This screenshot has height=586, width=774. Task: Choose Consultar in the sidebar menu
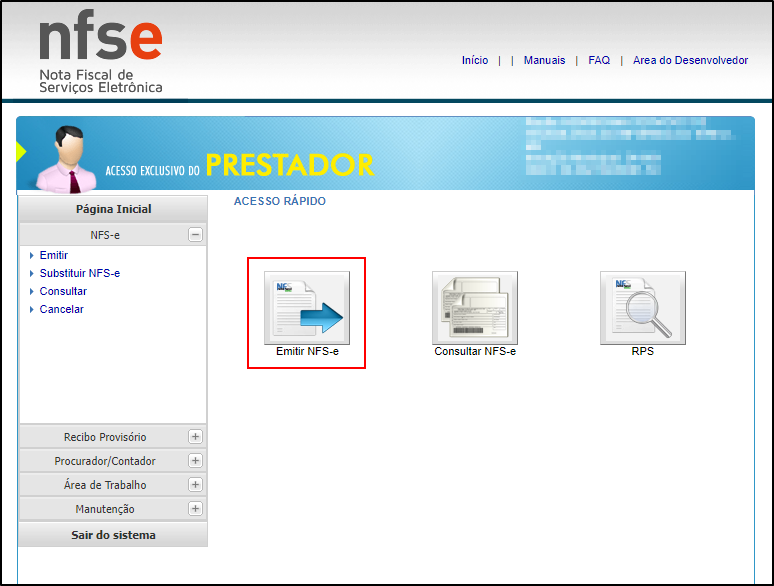(x=63, y=291)
